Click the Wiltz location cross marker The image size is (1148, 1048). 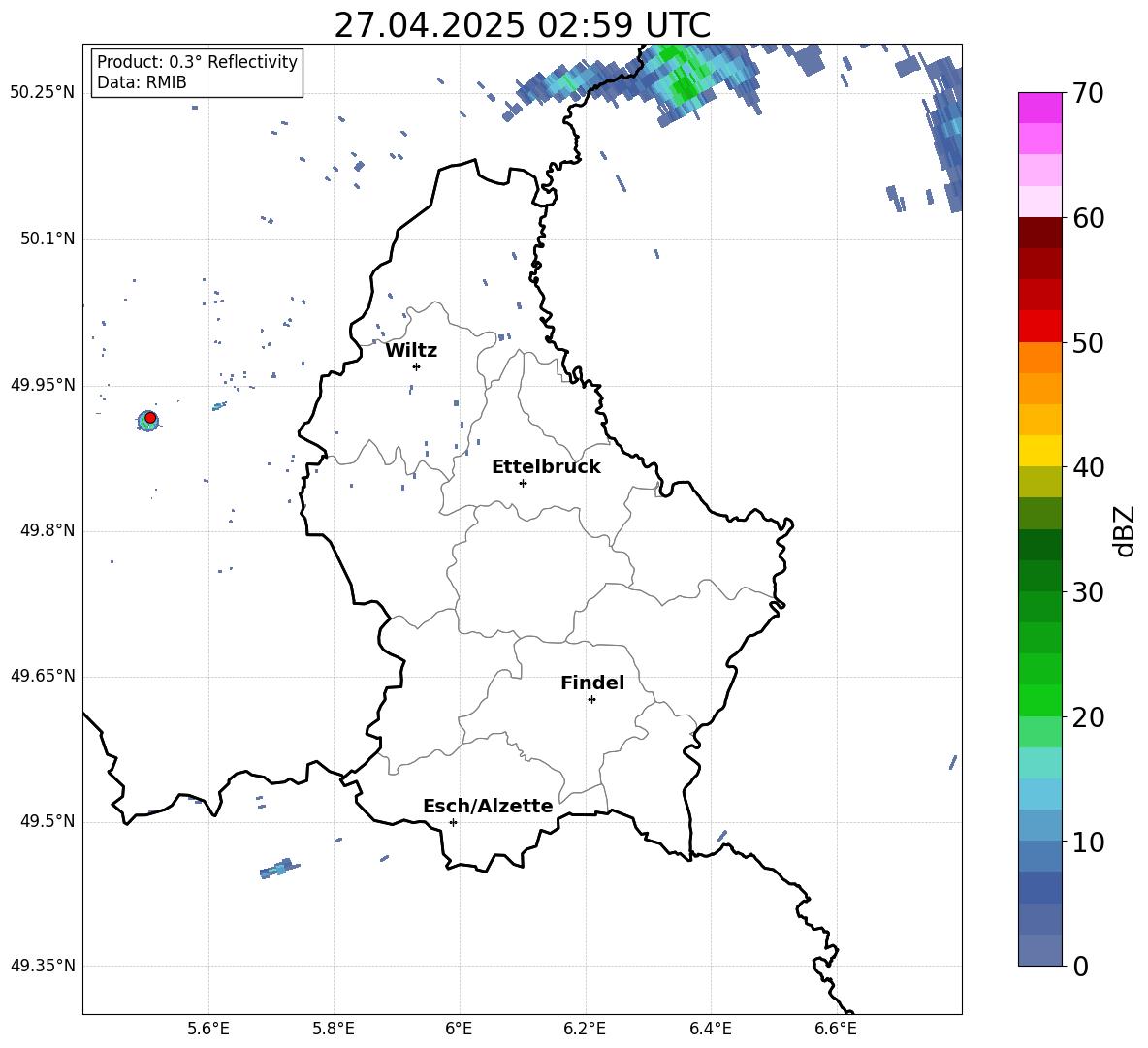417,366
